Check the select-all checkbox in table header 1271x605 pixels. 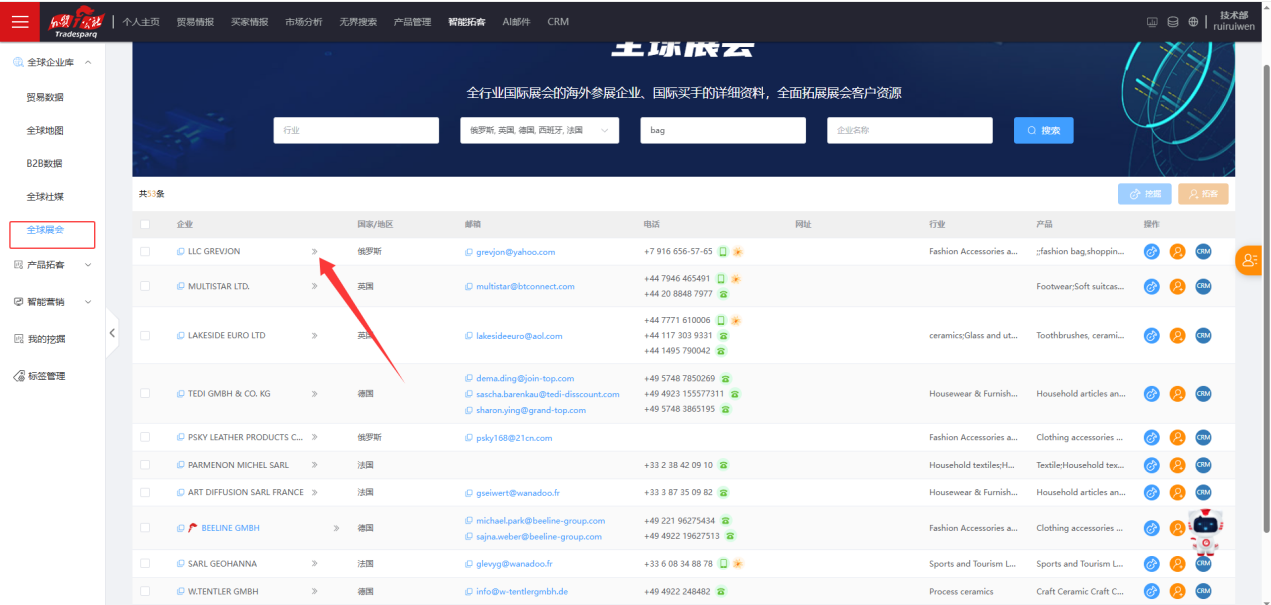point(145,224)
